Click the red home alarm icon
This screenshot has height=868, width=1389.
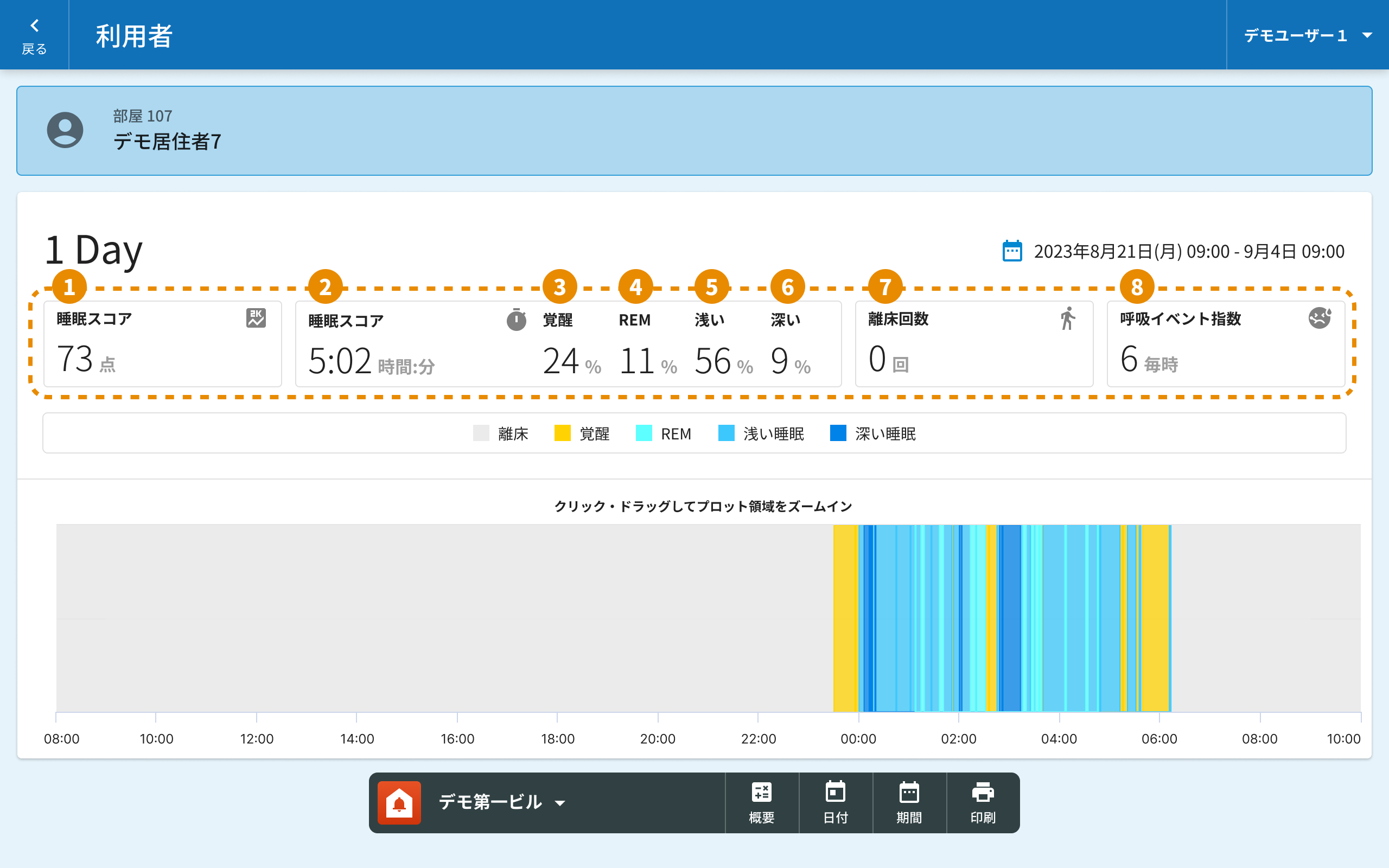coord(399,802)
